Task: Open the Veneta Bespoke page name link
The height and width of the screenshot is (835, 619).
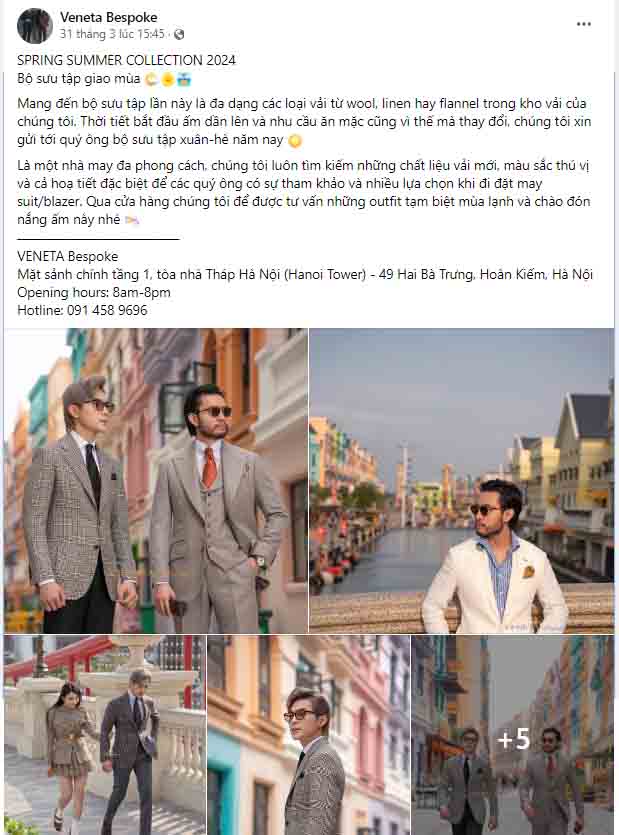Action: coord(109,17)
